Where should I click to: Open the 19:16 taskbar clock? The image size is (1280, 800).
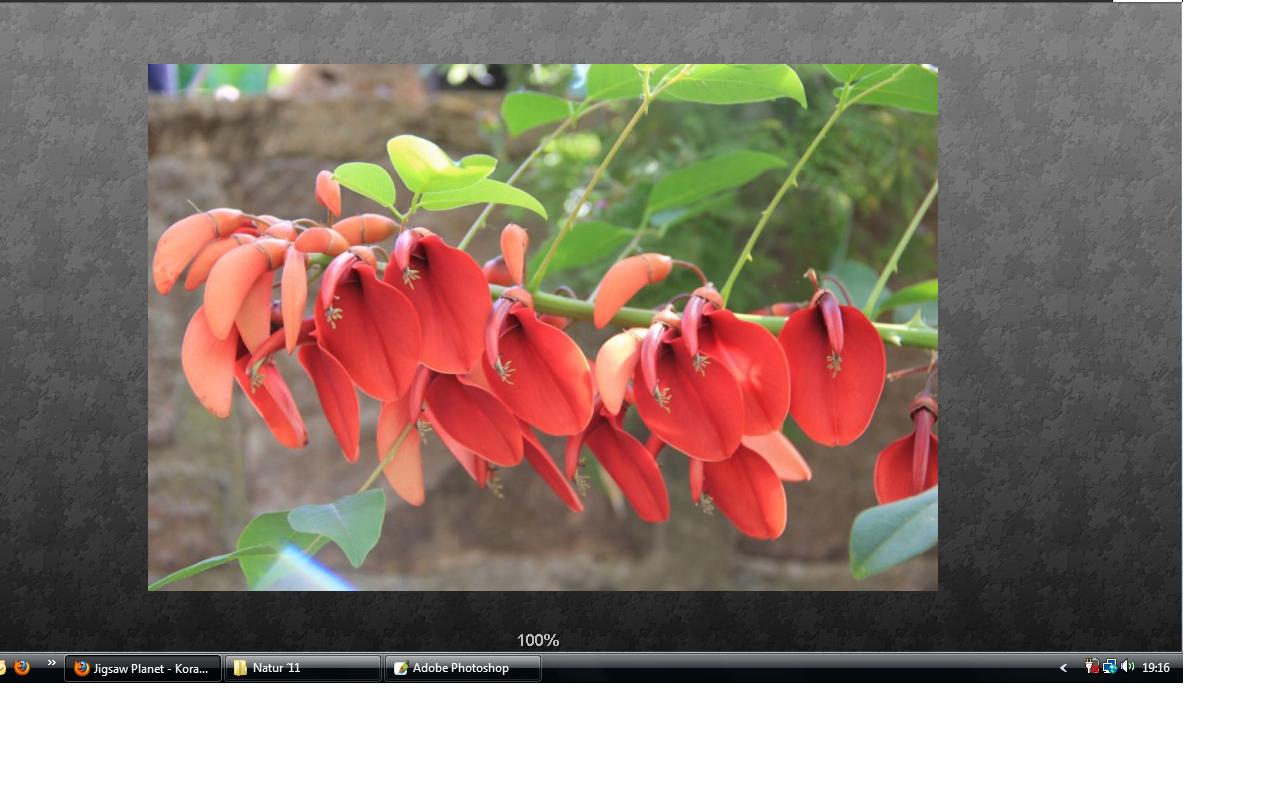click(x=1156, y=668)
